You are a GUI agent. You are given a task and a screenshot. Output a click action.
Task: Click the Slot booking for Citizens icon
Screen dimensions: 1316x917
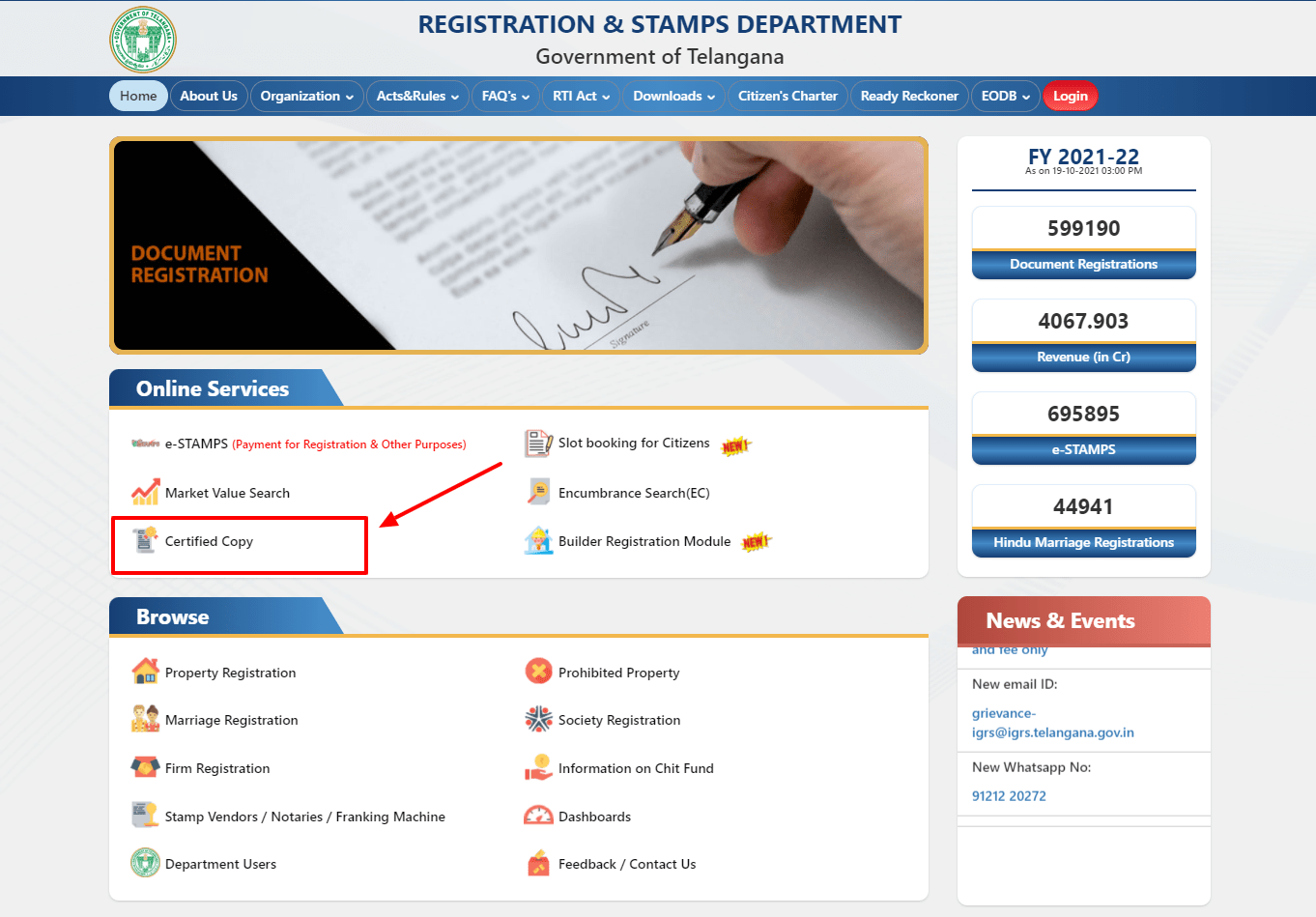(538, 444)
